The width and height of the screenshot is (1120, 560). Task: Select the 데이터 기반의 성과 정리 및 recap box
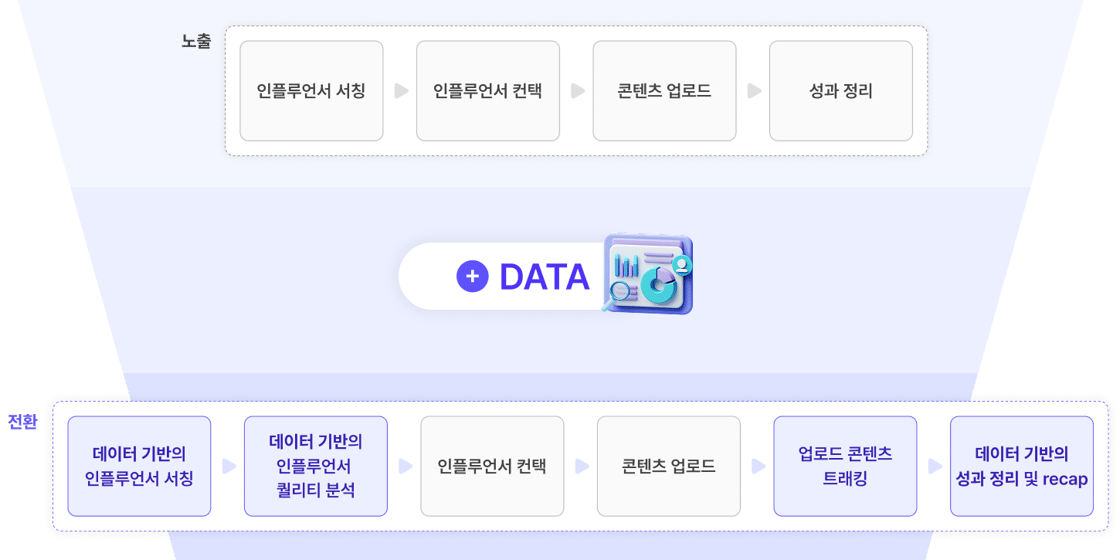tap(1021, 466)
